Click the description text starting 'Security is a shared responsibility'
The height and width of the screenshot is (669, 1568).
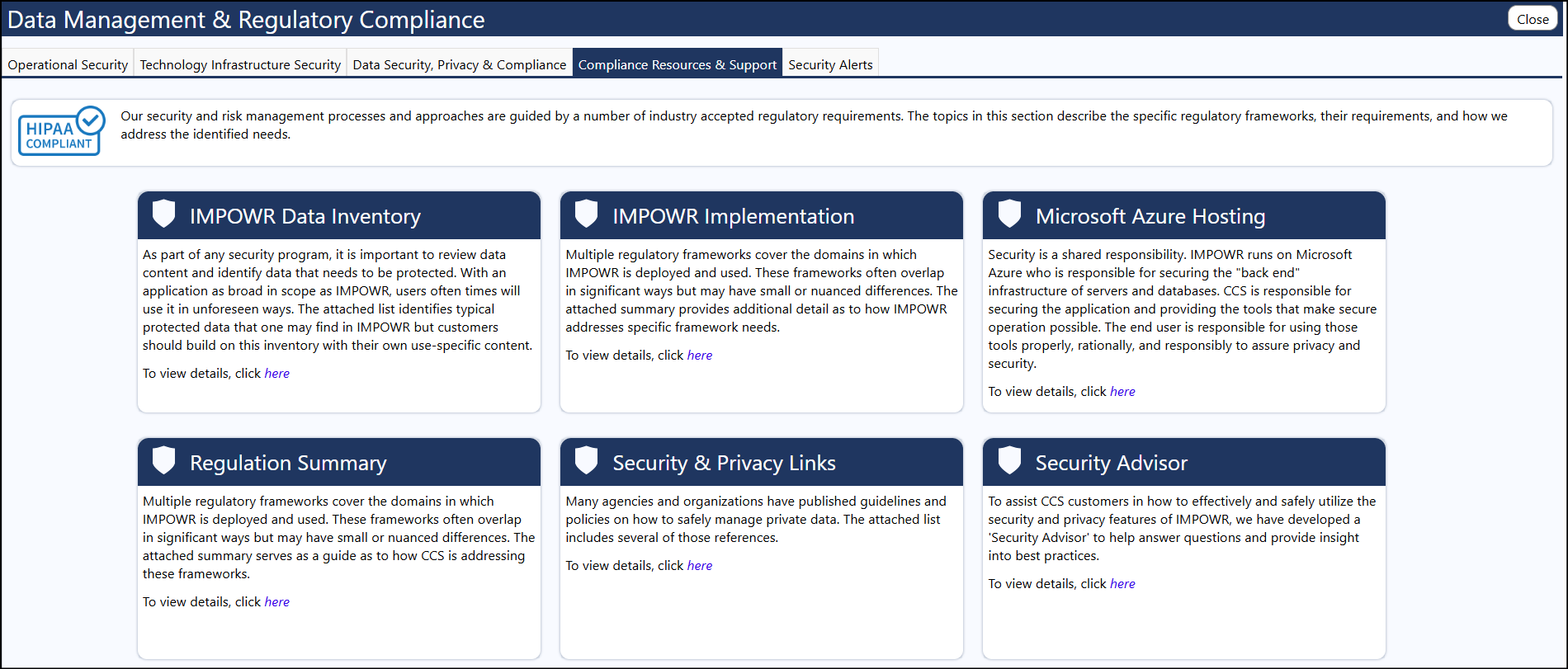point(1183,309)
